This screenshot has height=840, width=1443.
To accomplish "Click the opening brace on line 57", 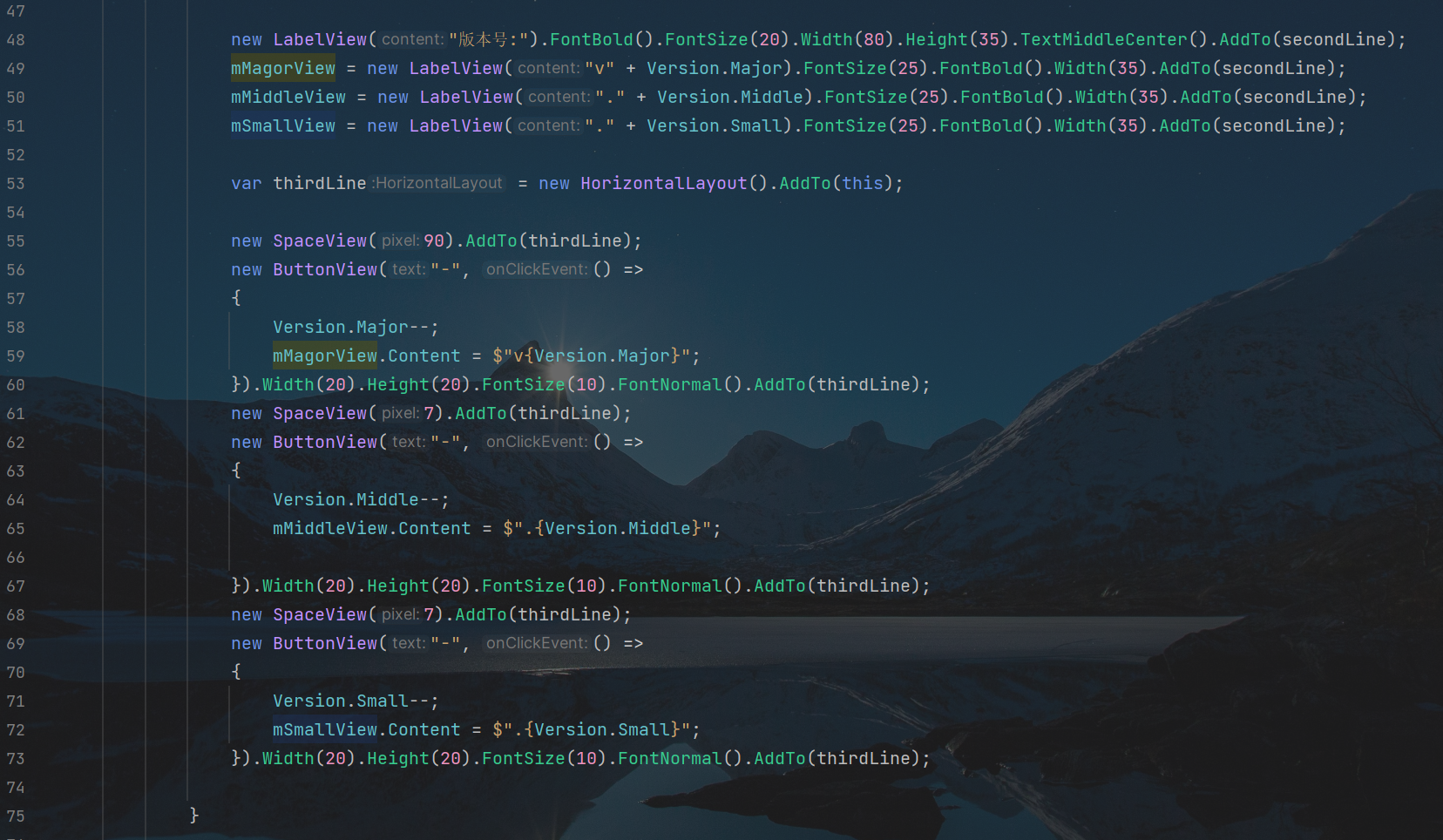I will 236,298.
